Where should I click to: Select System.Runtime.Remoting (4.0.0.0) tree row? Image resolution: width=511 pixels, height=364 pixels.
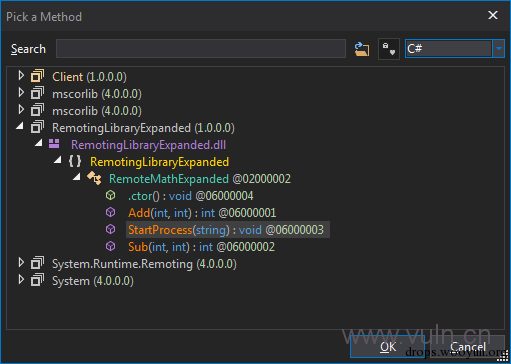point(144,264)
